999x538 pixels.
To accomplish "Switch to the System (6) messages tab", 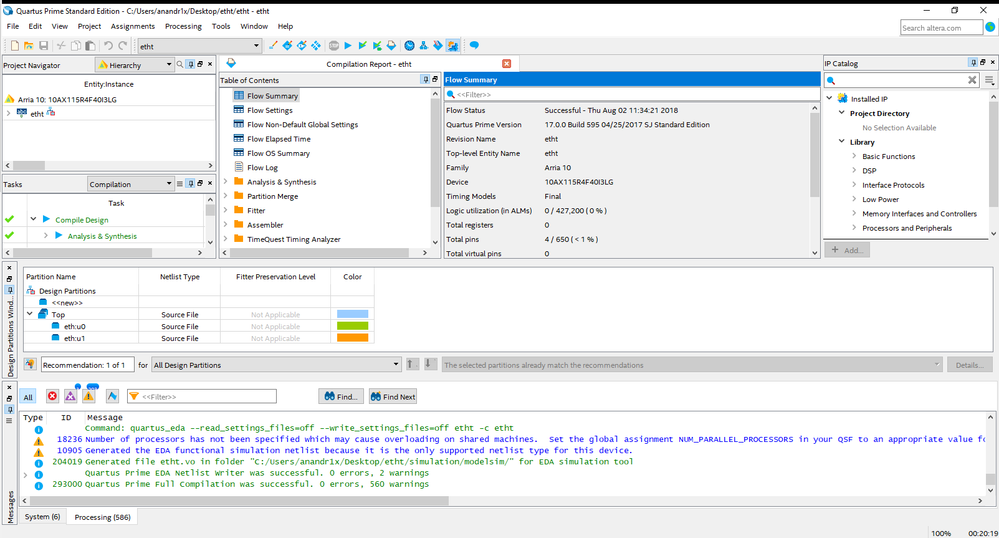I will [x=42, y=517].
